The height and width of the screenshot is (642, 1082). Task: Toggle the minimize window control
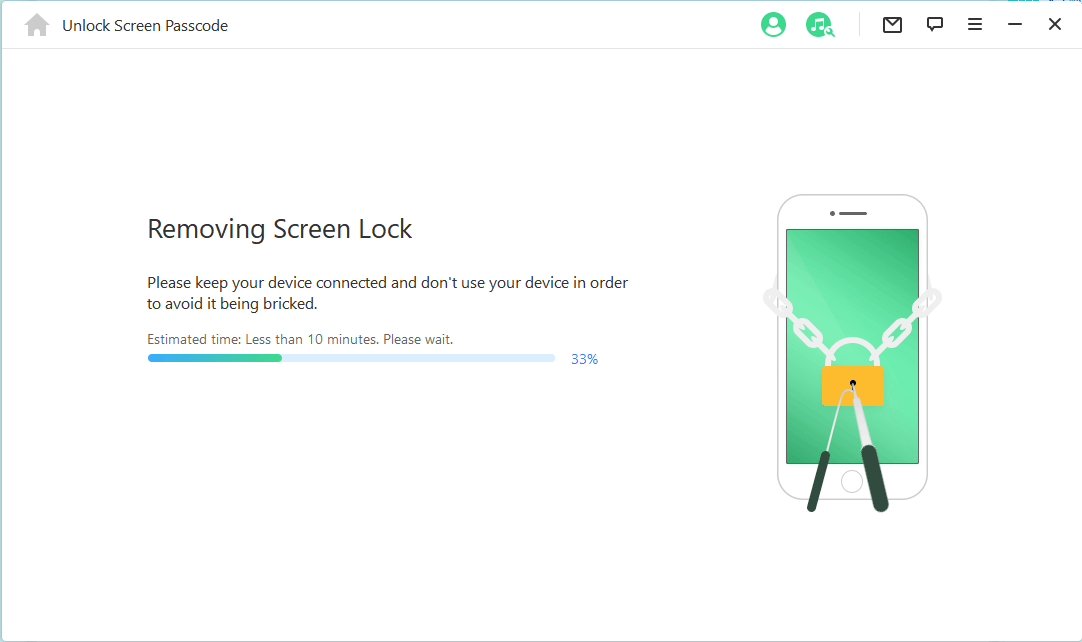tap(1014, 23)
